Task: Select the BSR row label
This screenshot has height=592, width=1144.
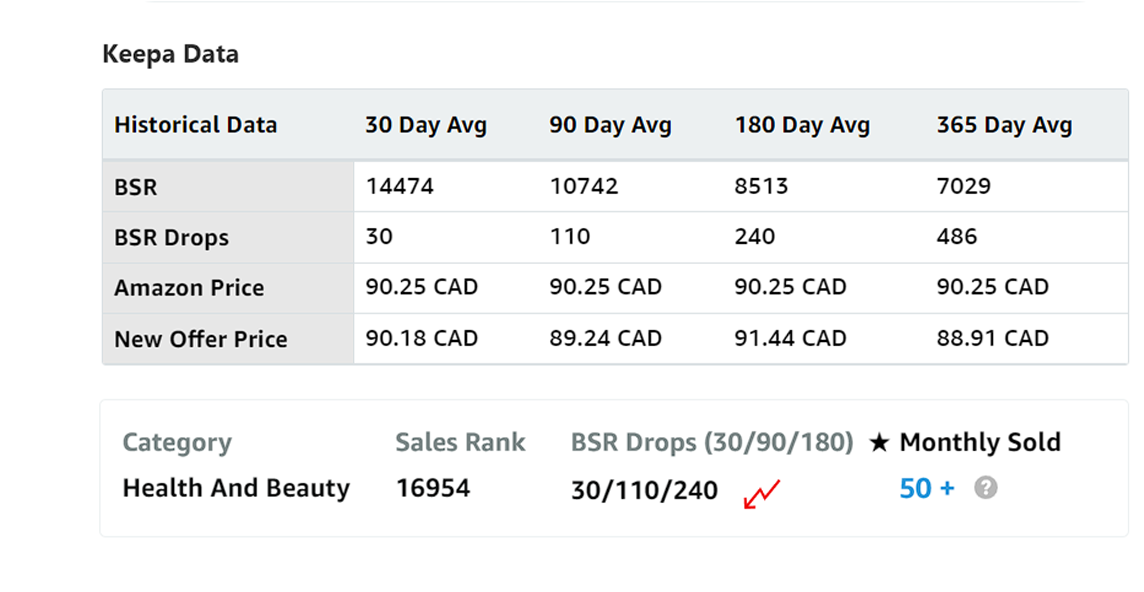Action: (136, 187)
